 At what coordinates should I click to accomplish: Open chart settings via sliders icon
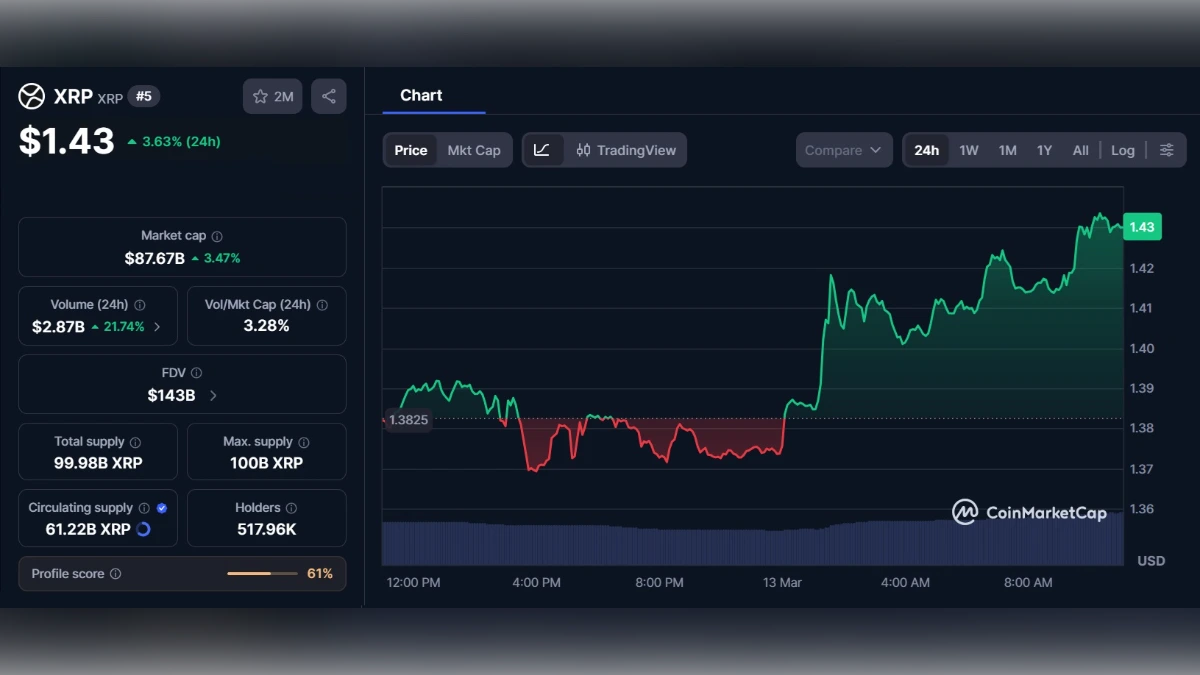(x=1166, y=149)
